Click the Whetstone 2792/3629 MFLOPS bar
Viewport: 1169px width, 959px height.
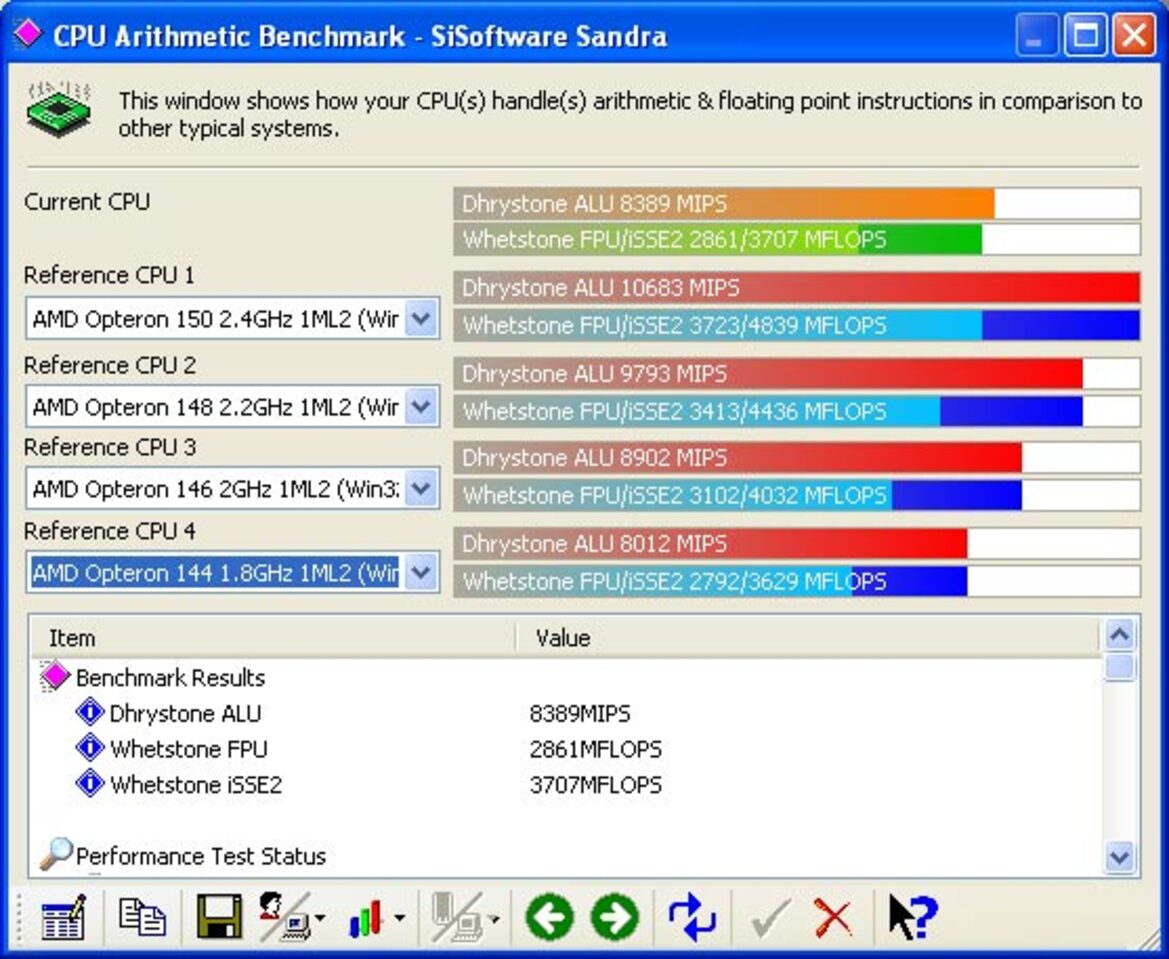pyautogui.click(x=797, y=581)
